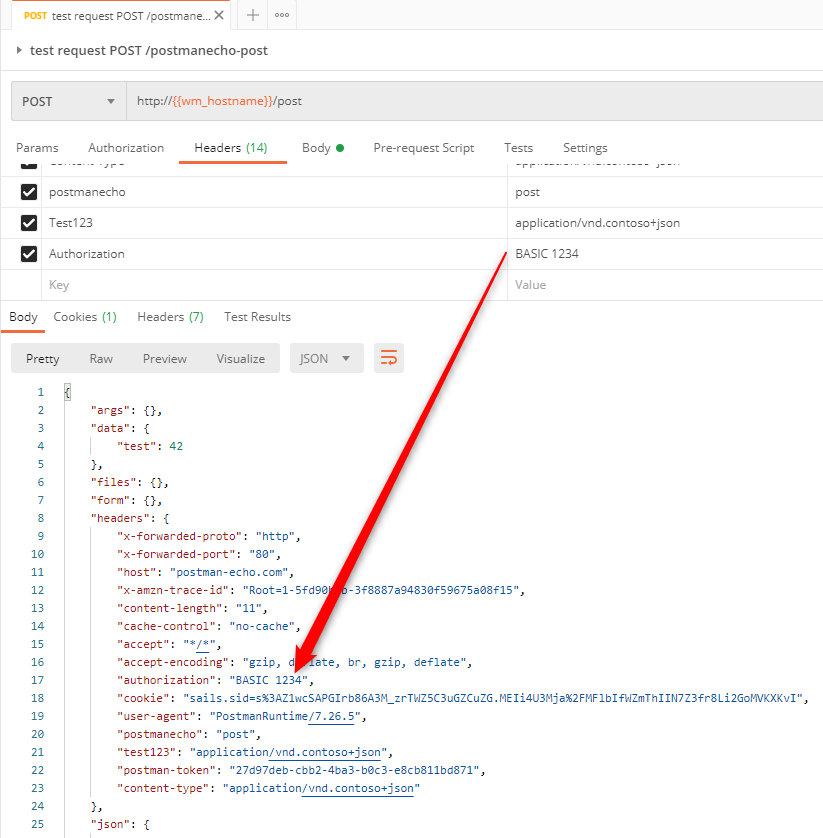Click the "authorization": "BASIC 1234" response line

[x=215, y=680]
